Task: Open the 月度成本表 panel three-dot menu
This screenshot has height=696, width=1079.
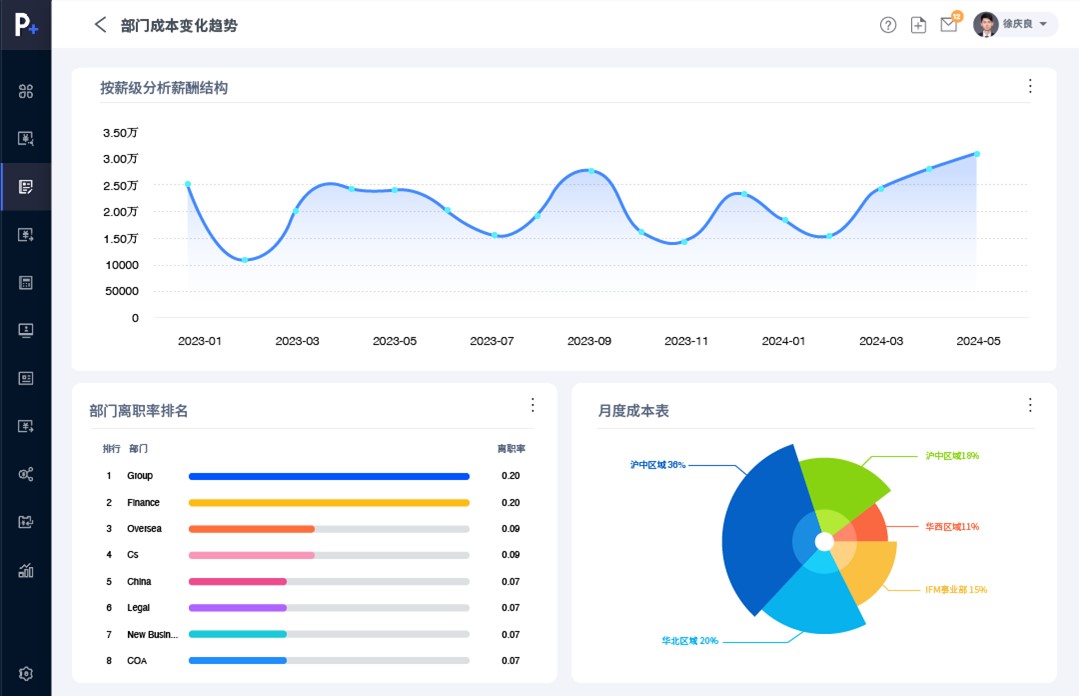Action: [1030, 405]
